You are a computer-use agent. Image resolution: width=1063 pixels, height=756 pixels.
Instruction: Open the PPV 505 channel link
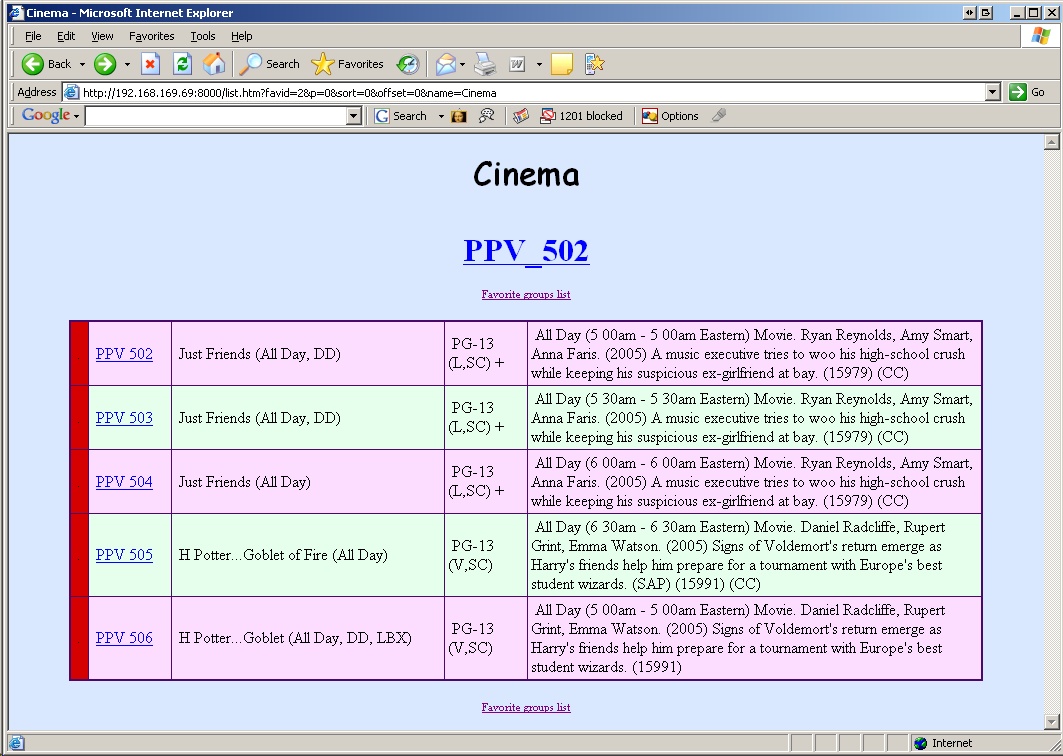[124, 555]
